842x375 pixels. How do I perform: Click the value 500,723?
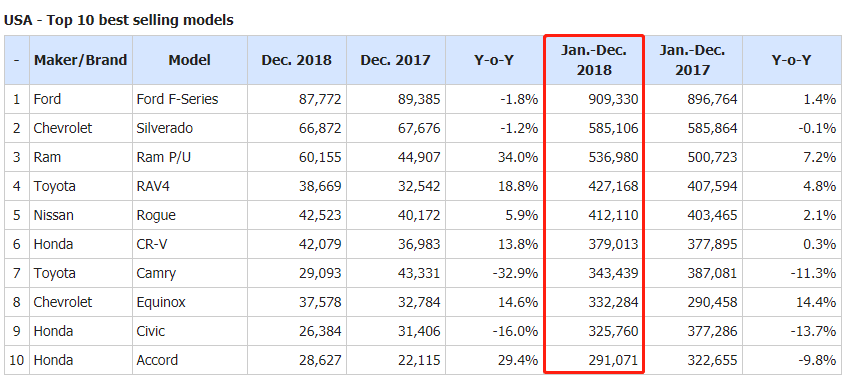click(x=712, y=157)
